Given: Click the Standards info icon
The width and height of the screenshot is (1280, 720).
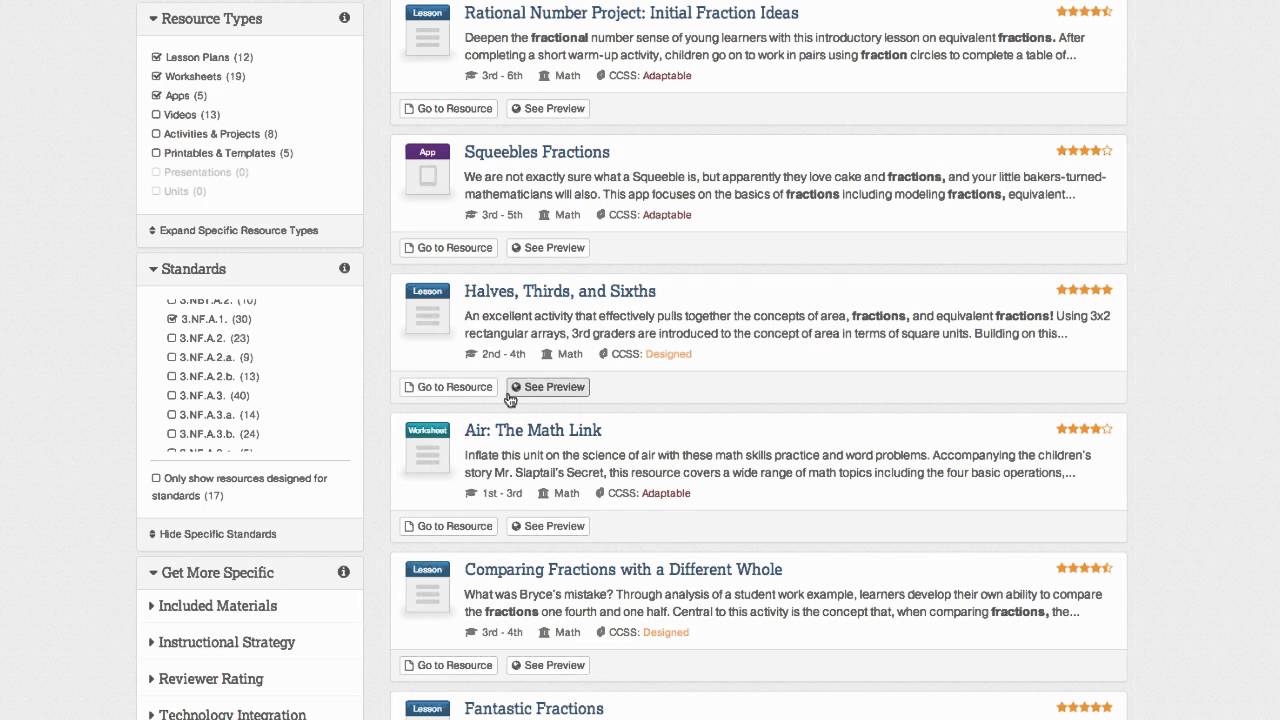Looking at the screenshot, I should click(344, 268).
